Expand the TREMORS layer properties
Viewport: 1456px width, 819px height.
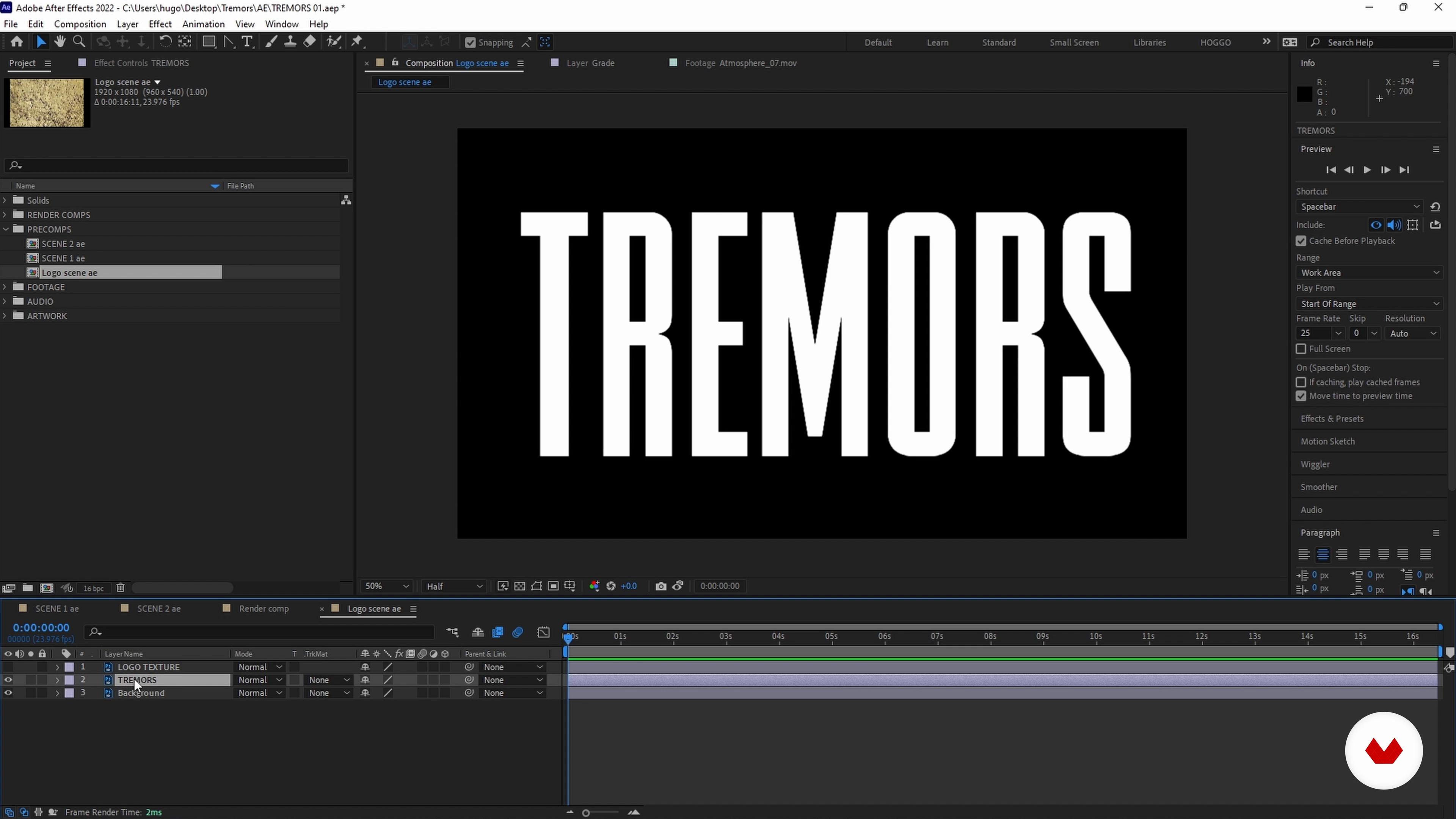pos(57,681)
